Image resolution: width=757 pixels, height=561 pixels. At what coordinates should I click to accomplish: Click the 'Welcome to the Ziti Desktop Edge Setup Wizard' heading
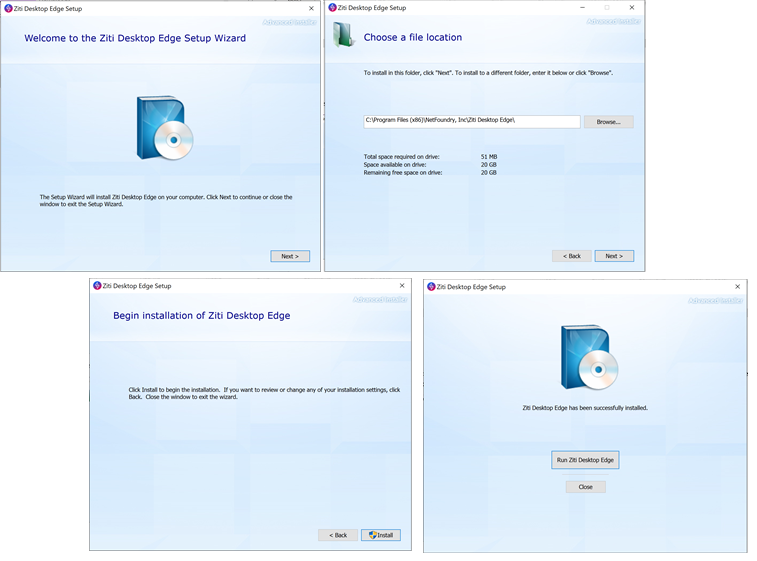click(x=135, y=38)
